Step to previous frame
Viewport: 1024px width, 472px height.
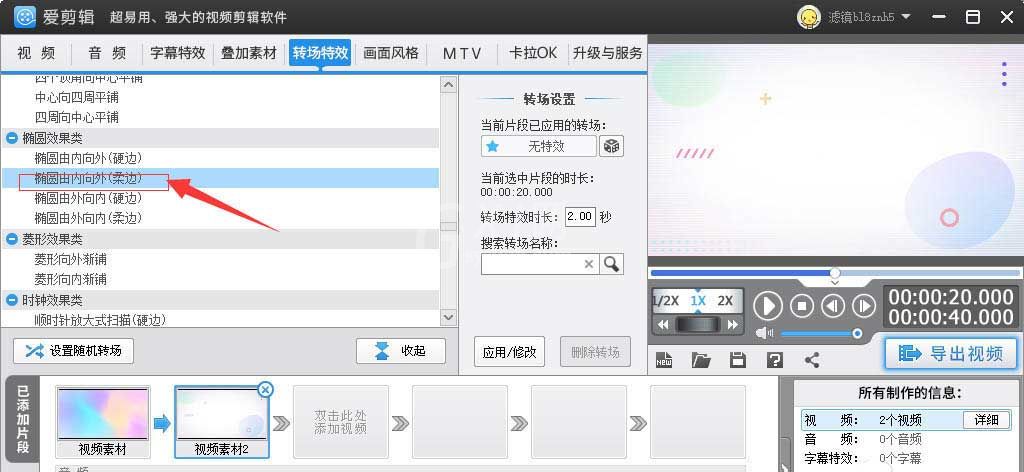pyautogui.click(x=833, y=306)
